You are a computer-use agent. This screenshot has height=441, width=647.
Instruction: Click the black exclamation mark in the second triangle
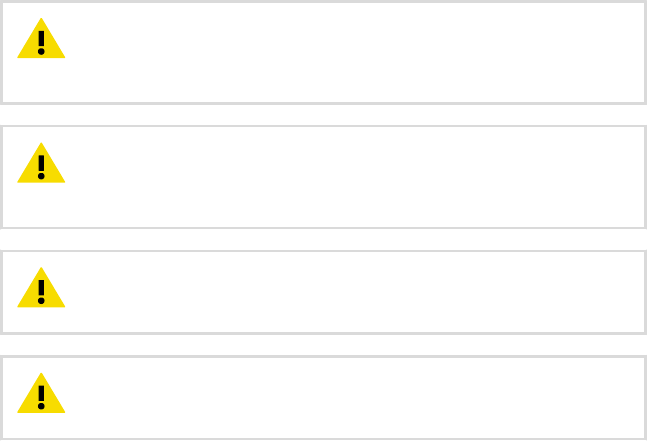coord(41,167)
